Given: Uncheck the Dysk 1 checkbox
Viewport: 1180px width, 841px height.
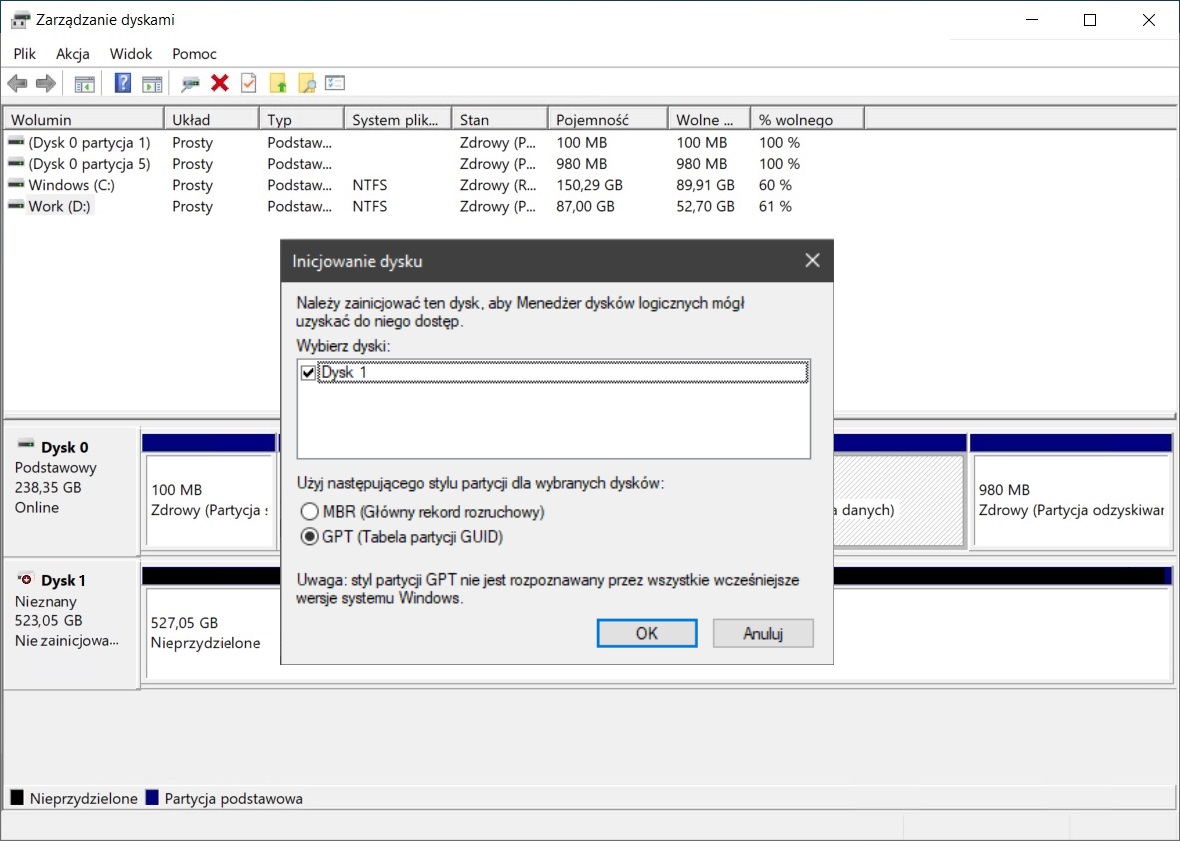Looking at the screenshot, I should click(308, 373).
